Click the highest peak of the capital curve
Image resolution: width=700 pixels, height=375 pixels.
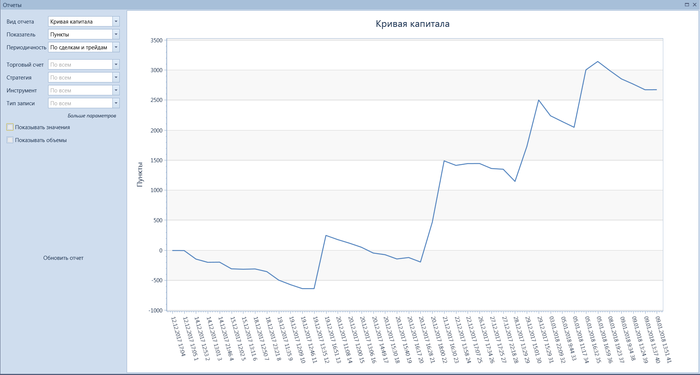click(597, 62)
